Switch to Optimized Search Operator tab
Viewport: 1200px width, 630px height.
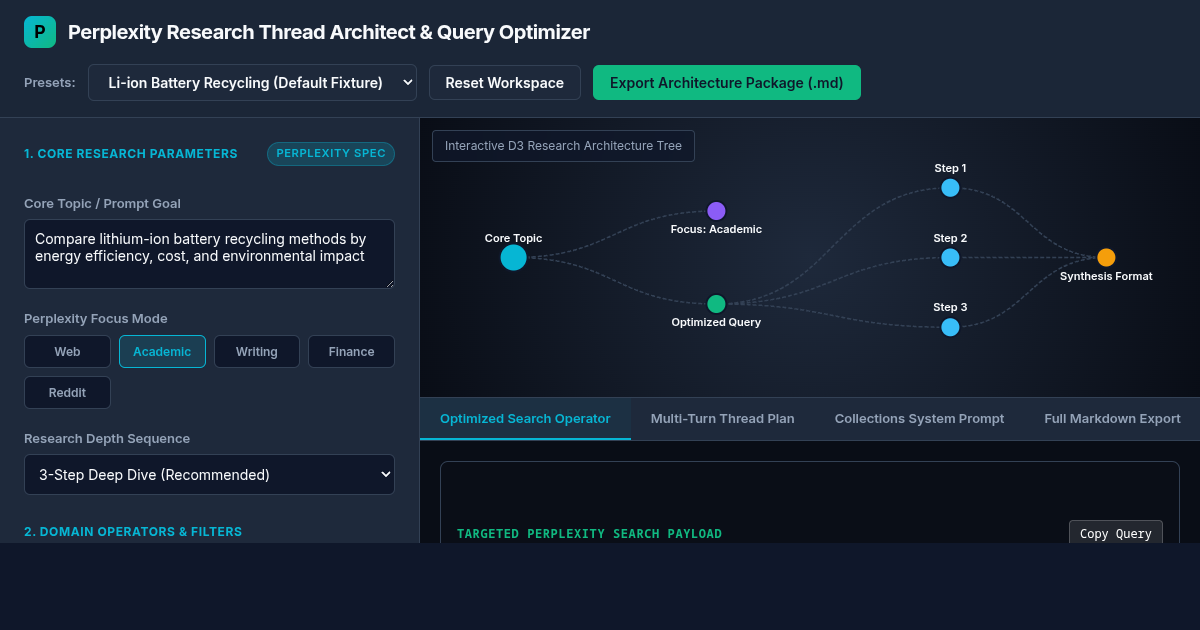point(525,419)
